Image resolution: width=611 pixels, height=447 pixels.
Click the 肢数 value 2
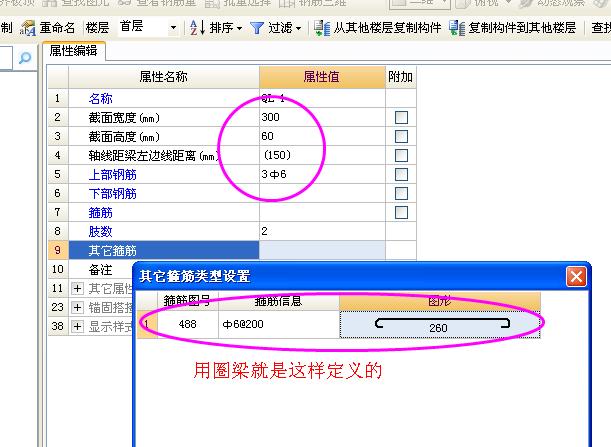coord(264,231)
